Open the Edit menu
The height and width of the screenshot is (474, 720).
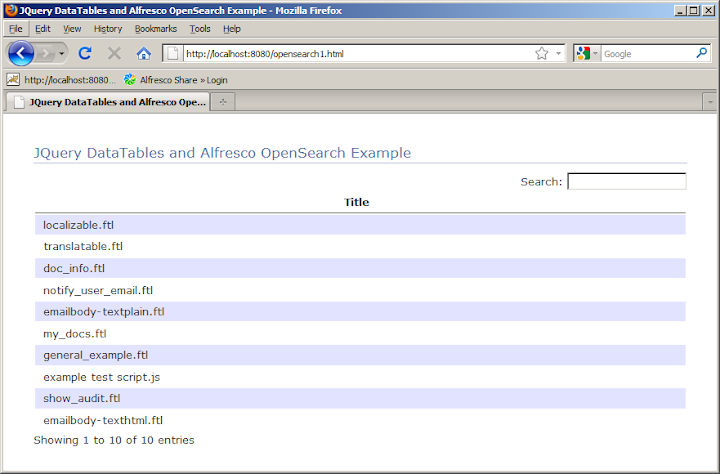[43, 29]
